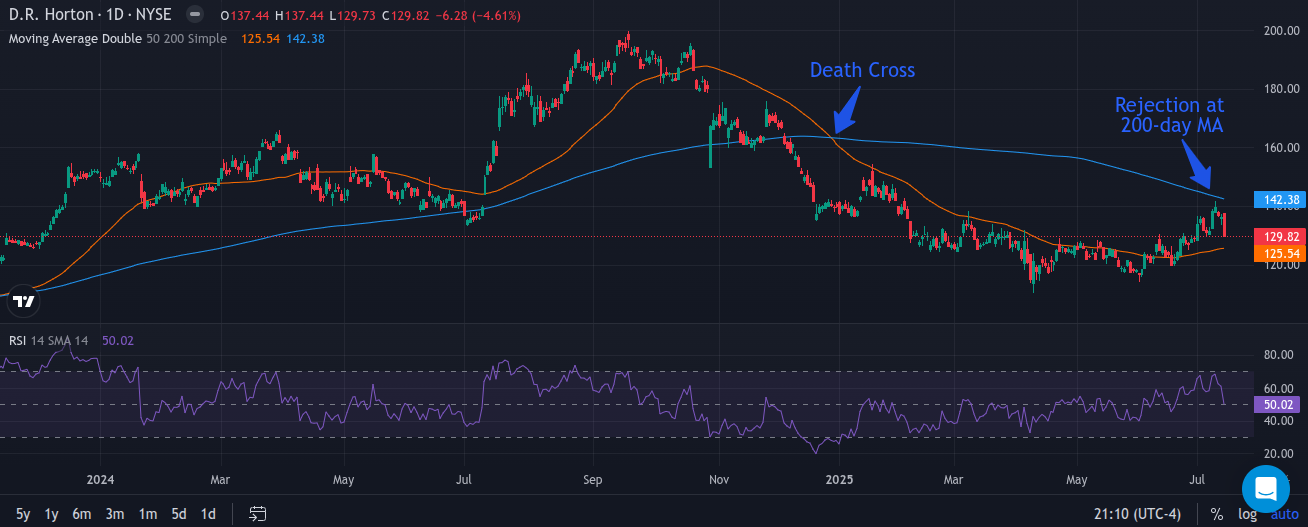Viewport: 1308px width, 527px height.
Task: Click the legend MA value 125.54
Action: point(259,38)
